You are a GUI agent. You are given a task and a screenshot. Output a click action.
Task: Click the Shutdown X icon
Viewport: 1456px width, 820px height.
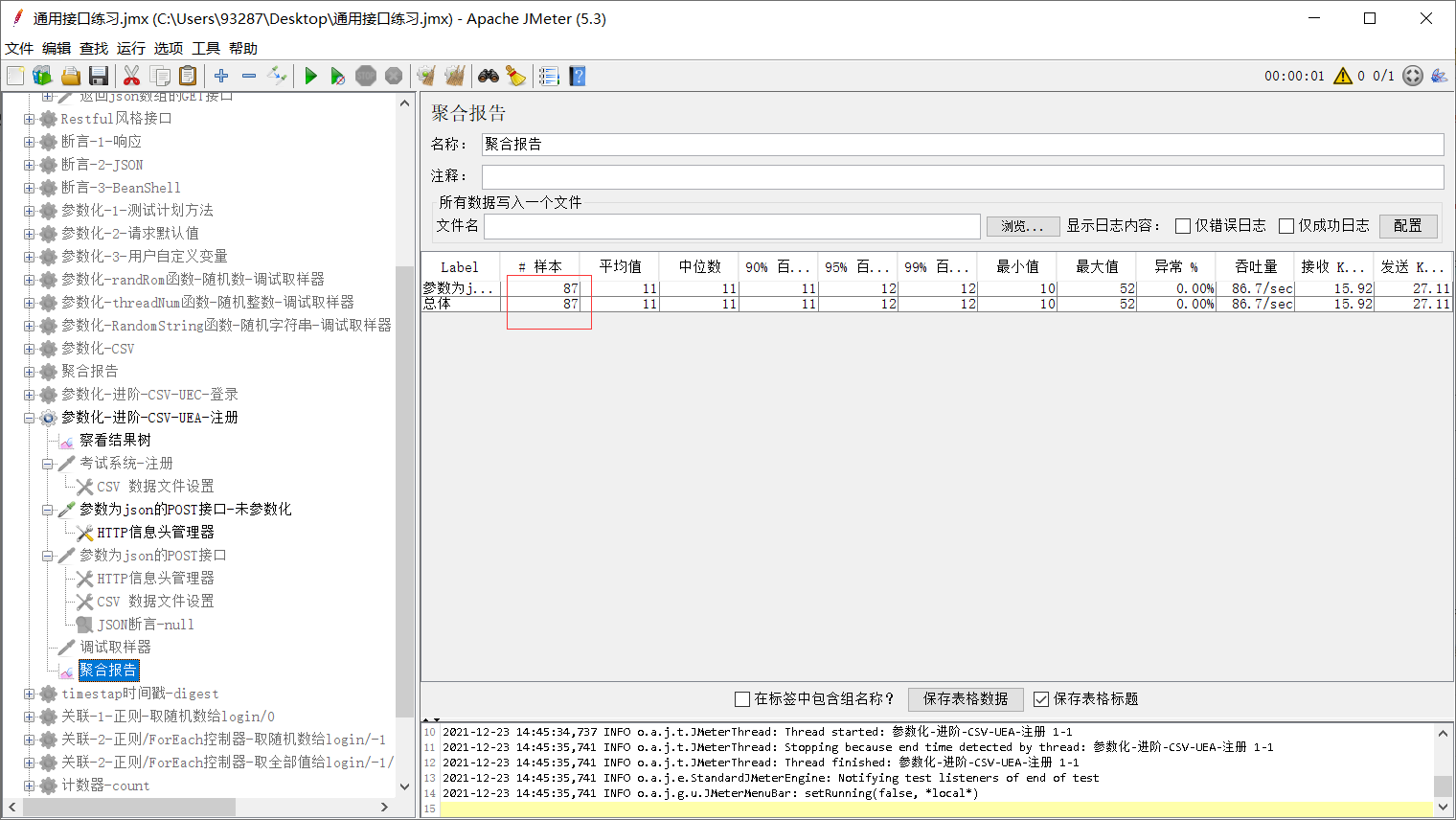393,76
